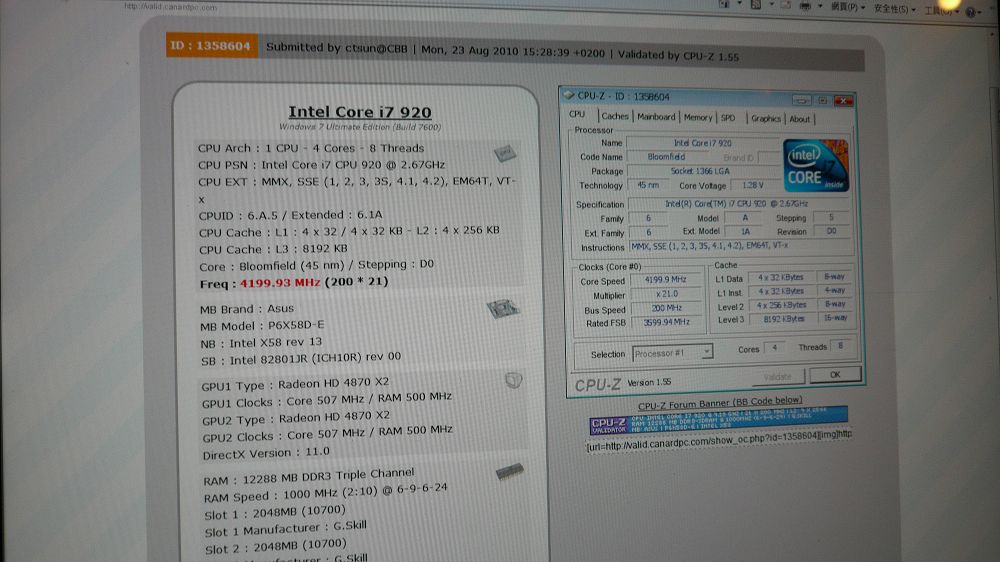Click the OK button in CPU-Z
The height and width of the screenshot is (562, 1000).
click(835, 374)
